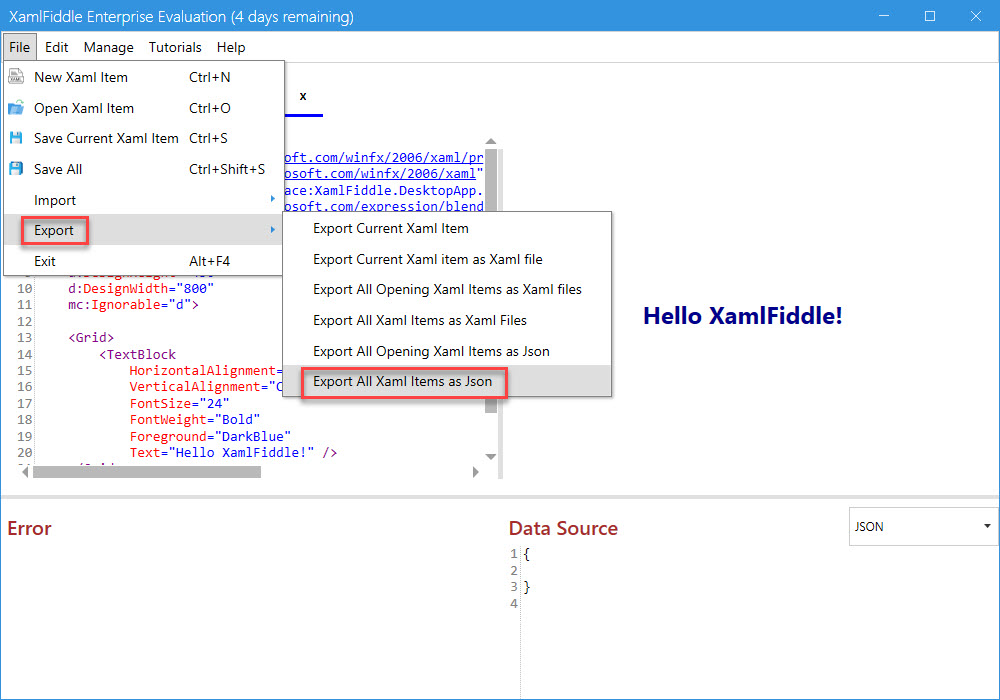Click the Save Current Xaml Item disk icon
The height and width of the screenshot is (700, 1000).
click(16, 138)
